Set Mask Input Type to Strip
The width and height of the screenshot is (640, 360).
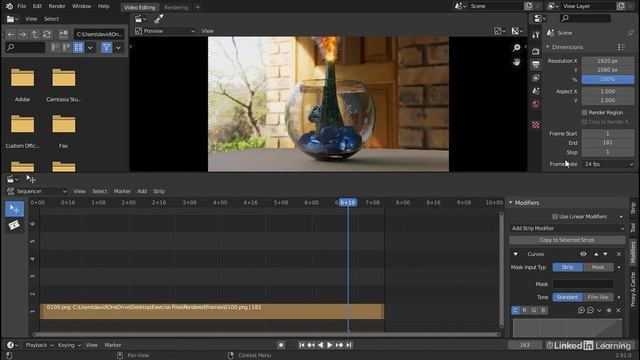click(567, 267)
